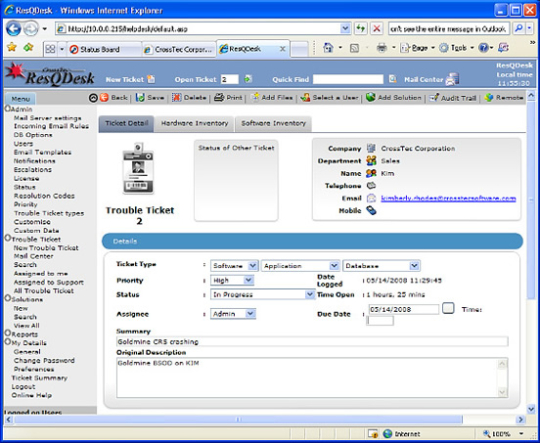Open the Online Help link

[x=32, y=395]
